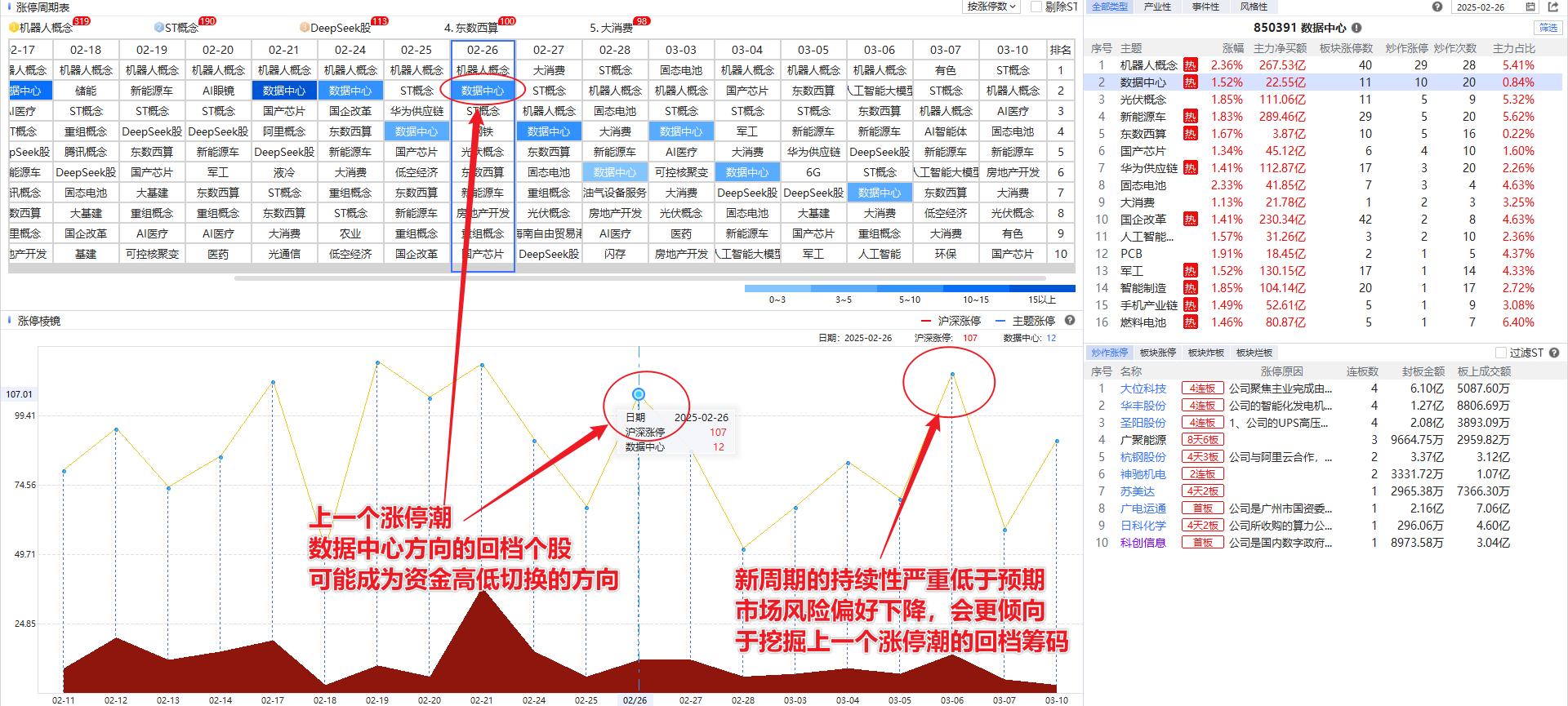Image resolution: width=1568 pixels, height=706 pixels.
Task: Click the 大消费 cell under 02-27 top row
Action: tap(549, 70)
